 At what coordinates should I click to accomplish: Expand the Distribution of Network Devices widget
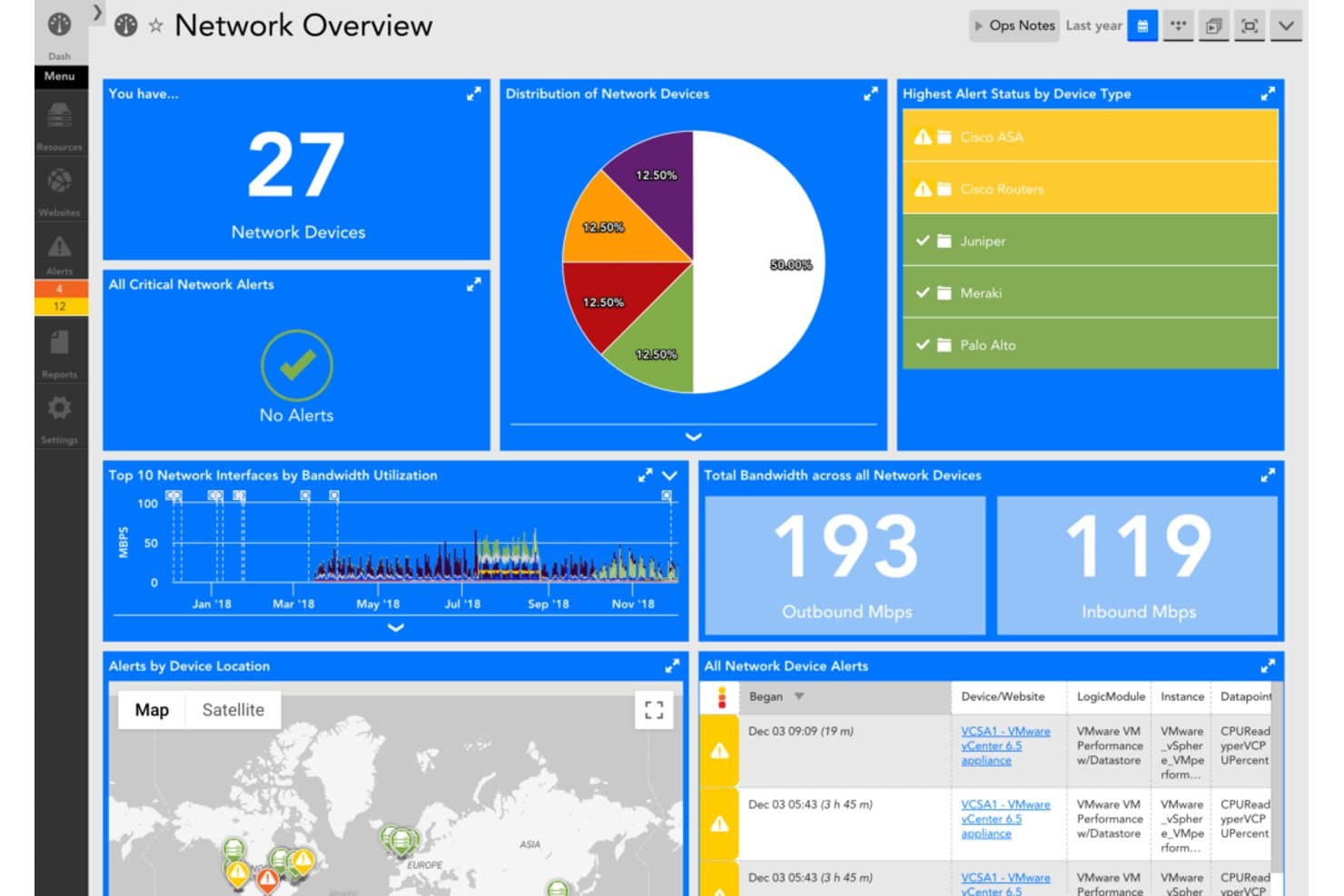pos(870,94)
